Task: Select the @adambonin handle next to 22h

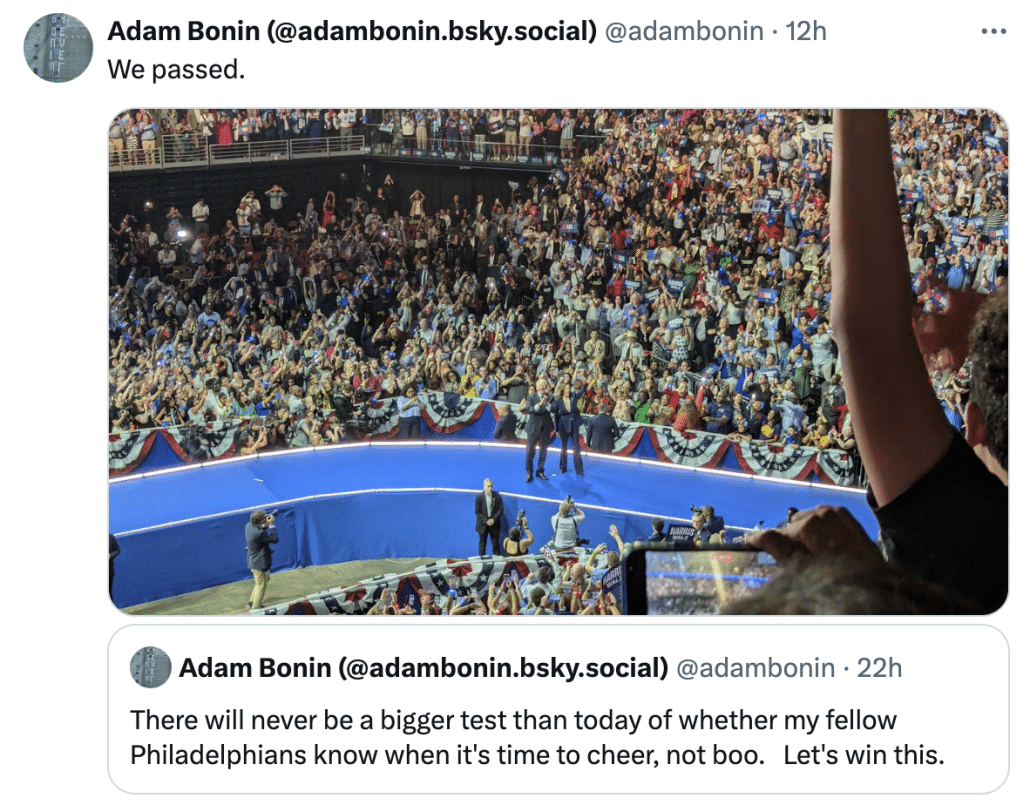Action: [x=755, y=668]
